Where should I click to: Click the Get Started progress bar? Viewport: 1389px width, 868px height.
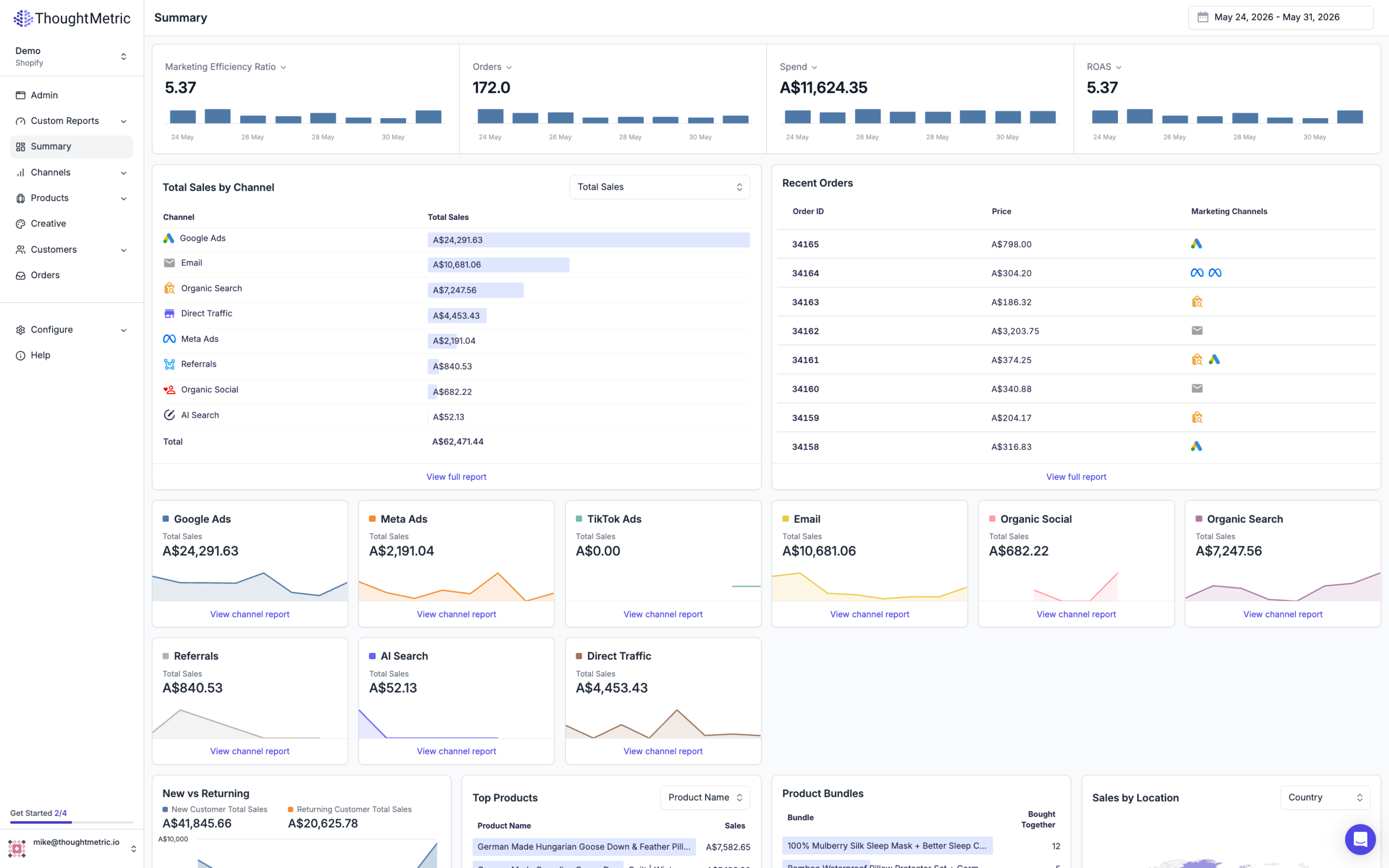tap(71, 822)
